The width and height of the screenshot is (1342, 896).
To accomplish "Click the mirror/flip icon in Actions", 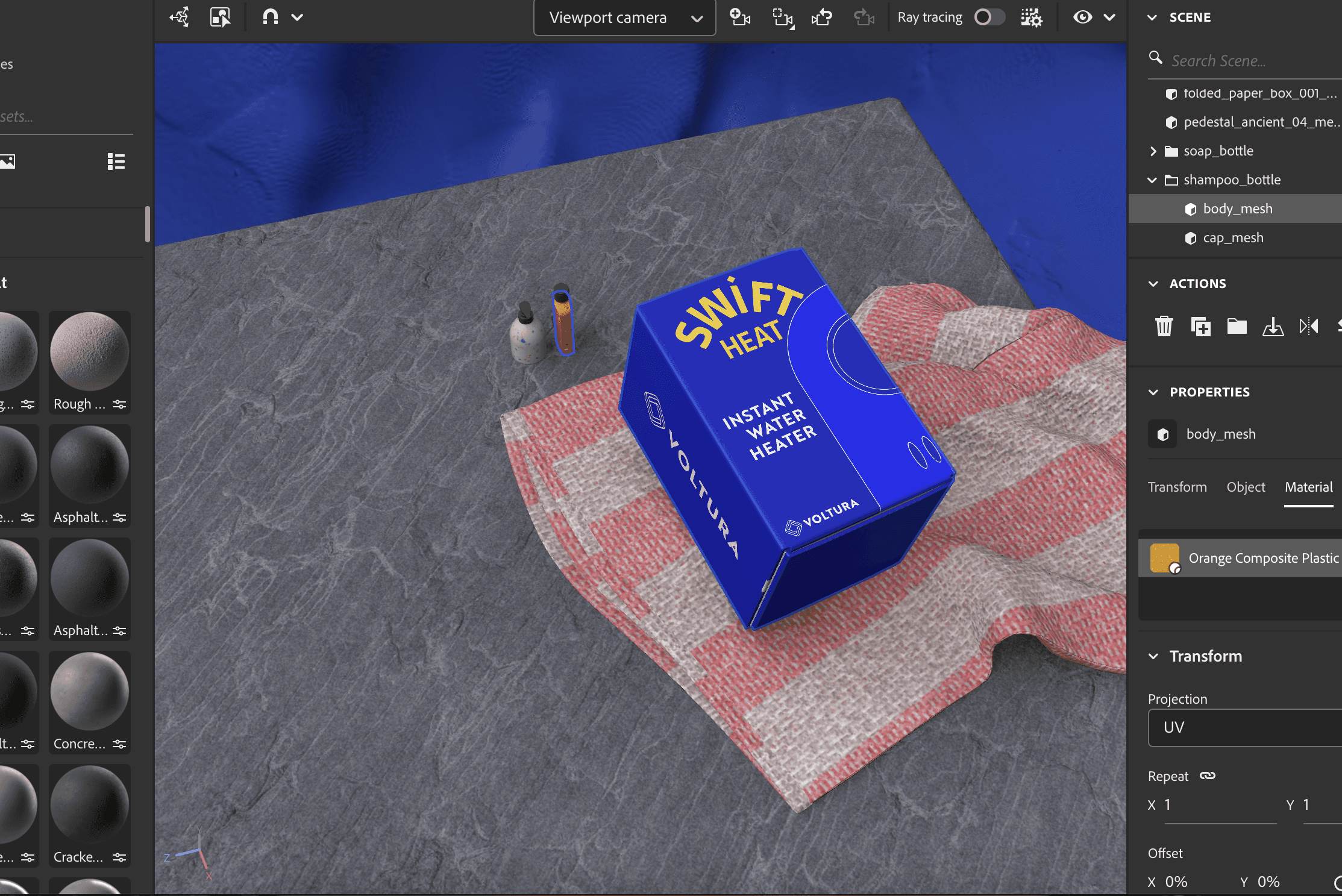I will [1309, 326].
